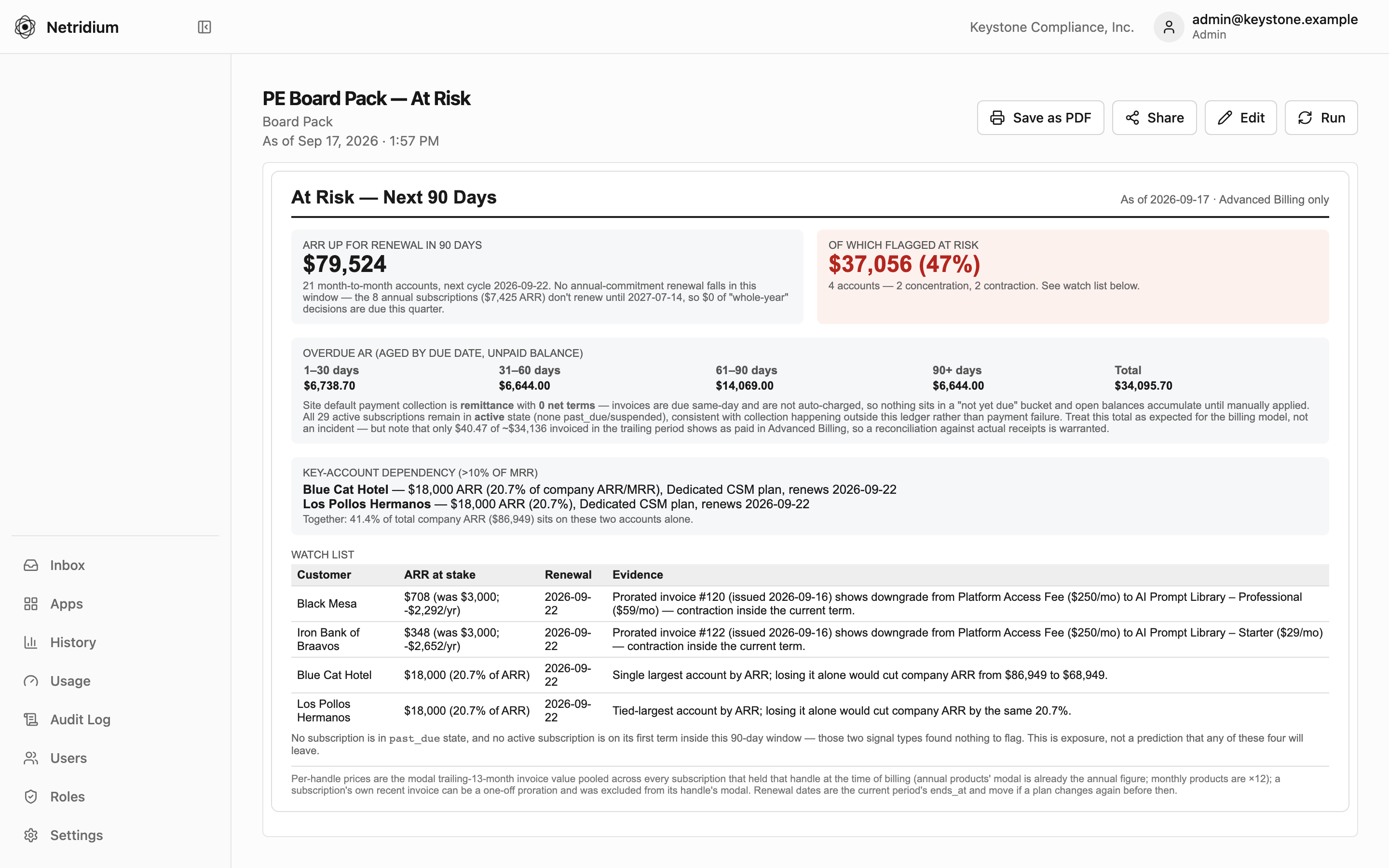
Task: Select the Iron Bank of Braavos row
Action: 810,639
